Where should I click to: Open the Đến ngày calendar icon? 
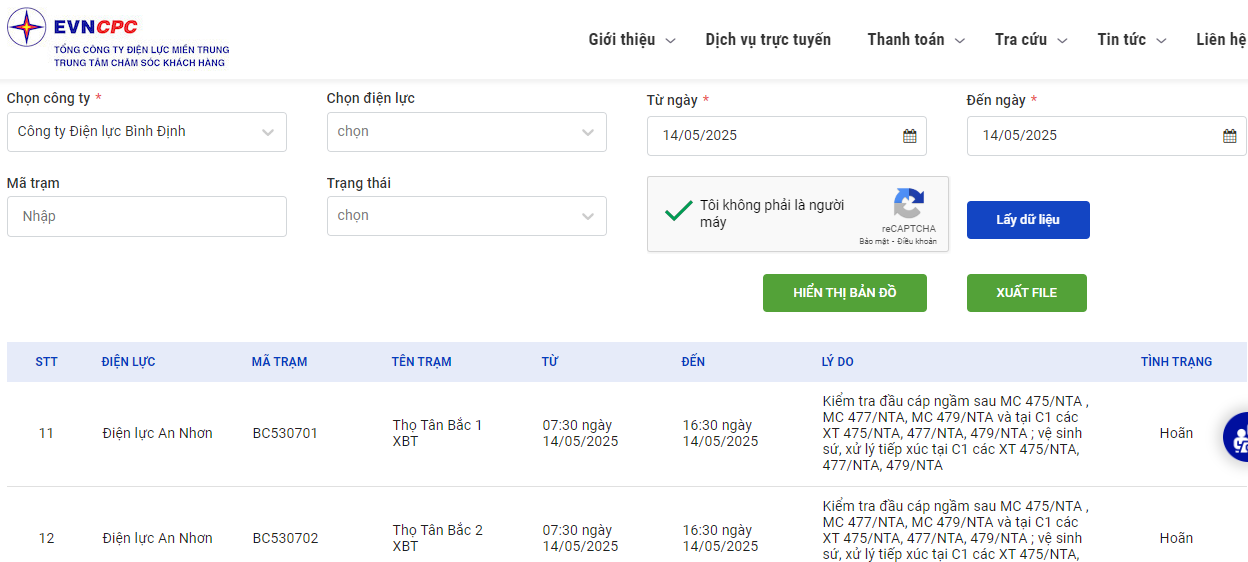pyautogui.click(x=1230, y=136)
